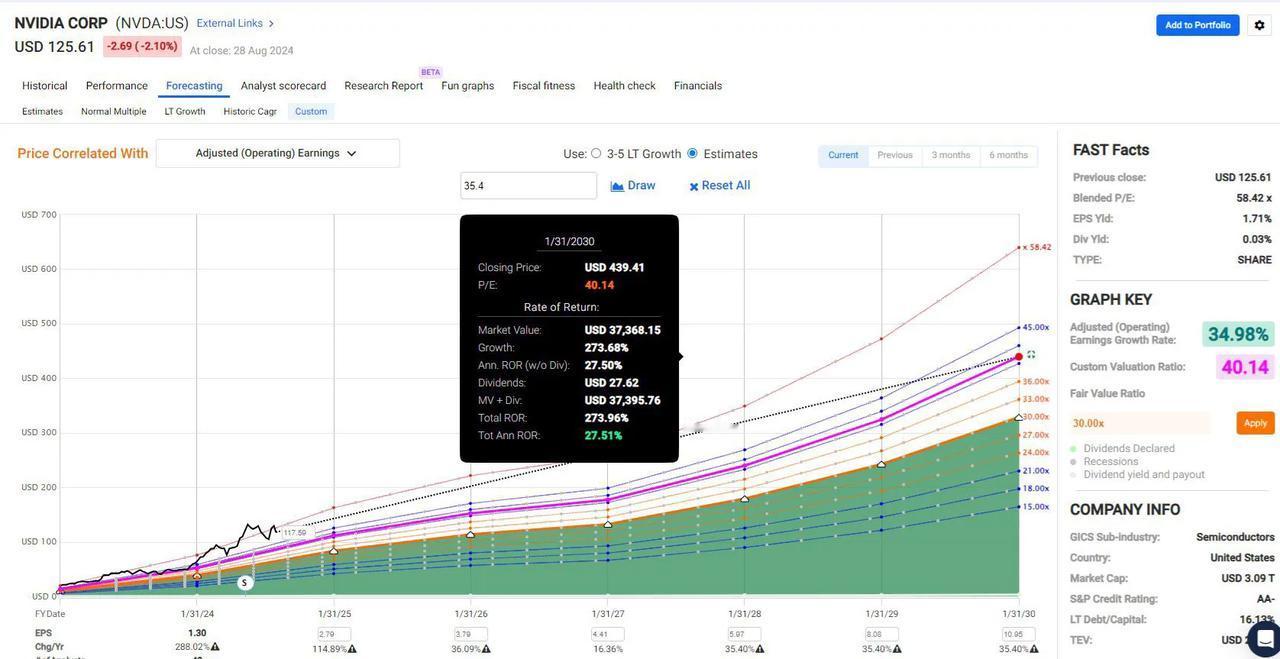Image resolution: width=1280 pixels, height=659 pixels.
Task: Click the 1/31/30 EPS field 10.95
Action: [x=1019, y=634]
